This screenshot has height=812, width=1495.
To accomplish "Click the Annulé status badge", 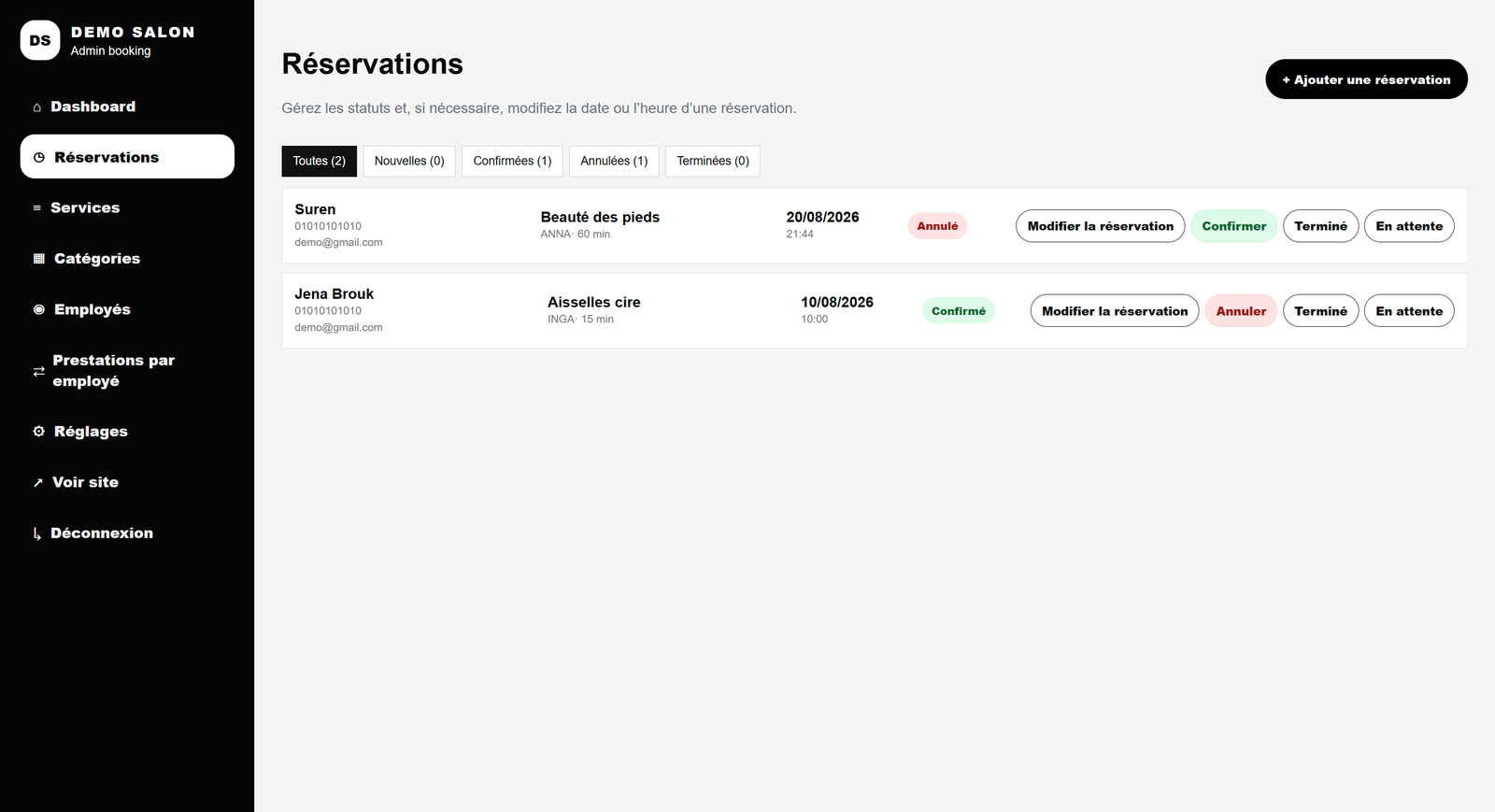I will click(x=937, y=226).
